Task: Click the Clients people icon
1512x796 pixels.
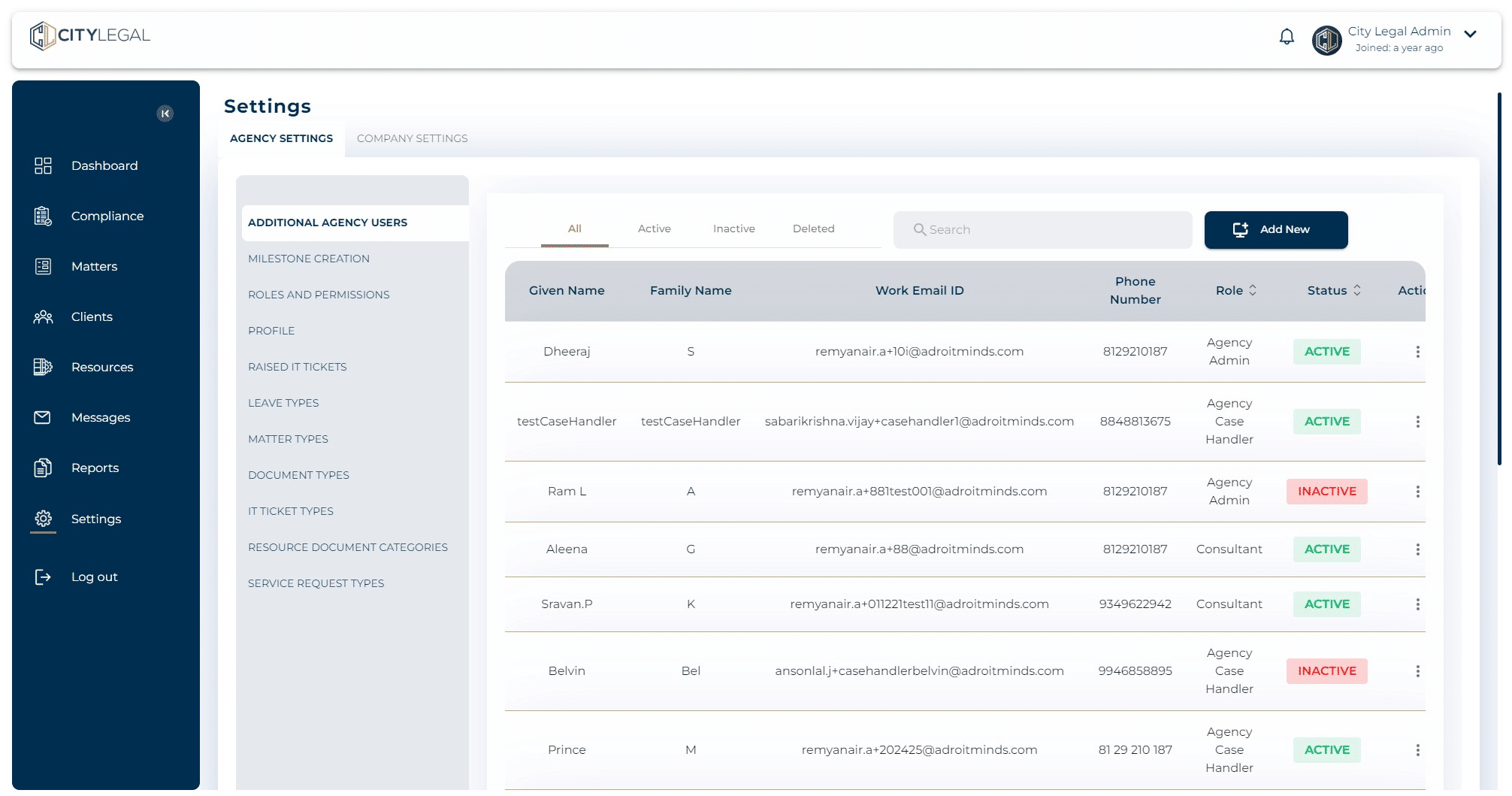Action: pyautogui.click(x=43, y=316)
